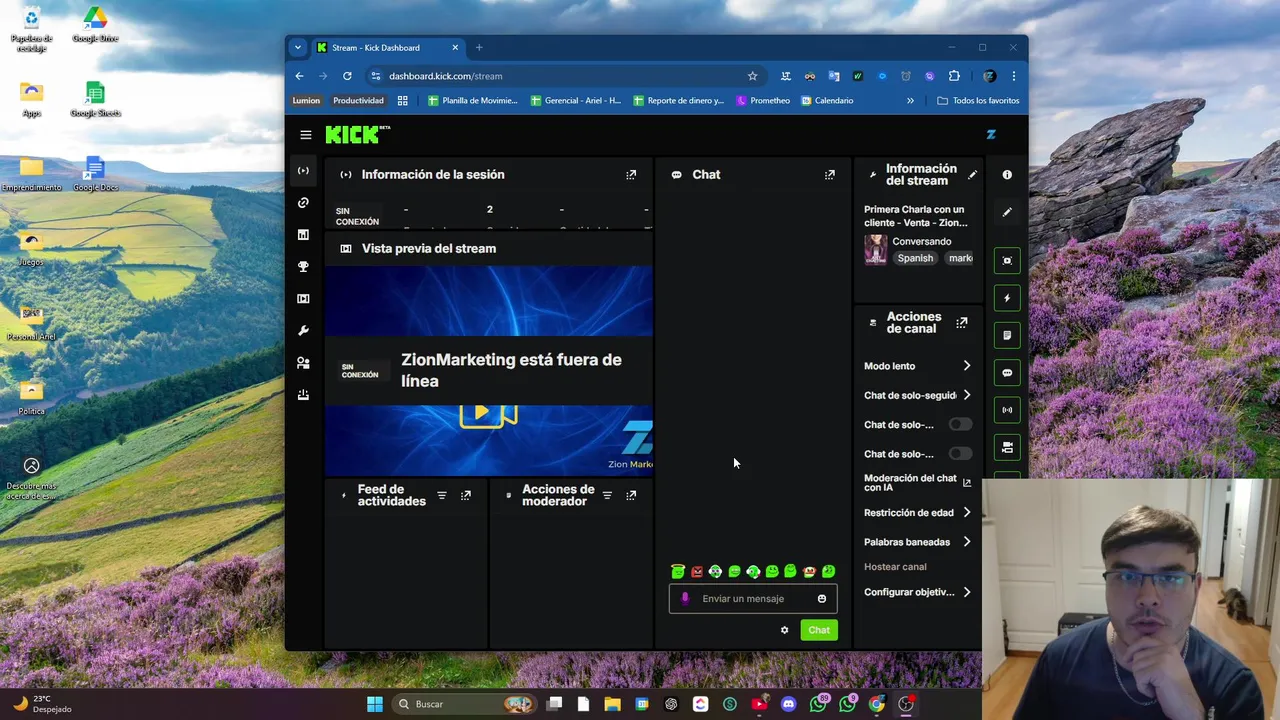Click the chat bubble quick-action button

[x=1007, y=373]
